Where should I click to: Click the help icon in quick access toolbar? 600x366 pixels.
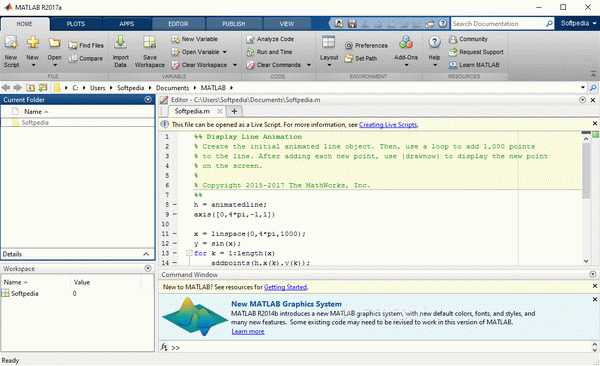(442, 24)
